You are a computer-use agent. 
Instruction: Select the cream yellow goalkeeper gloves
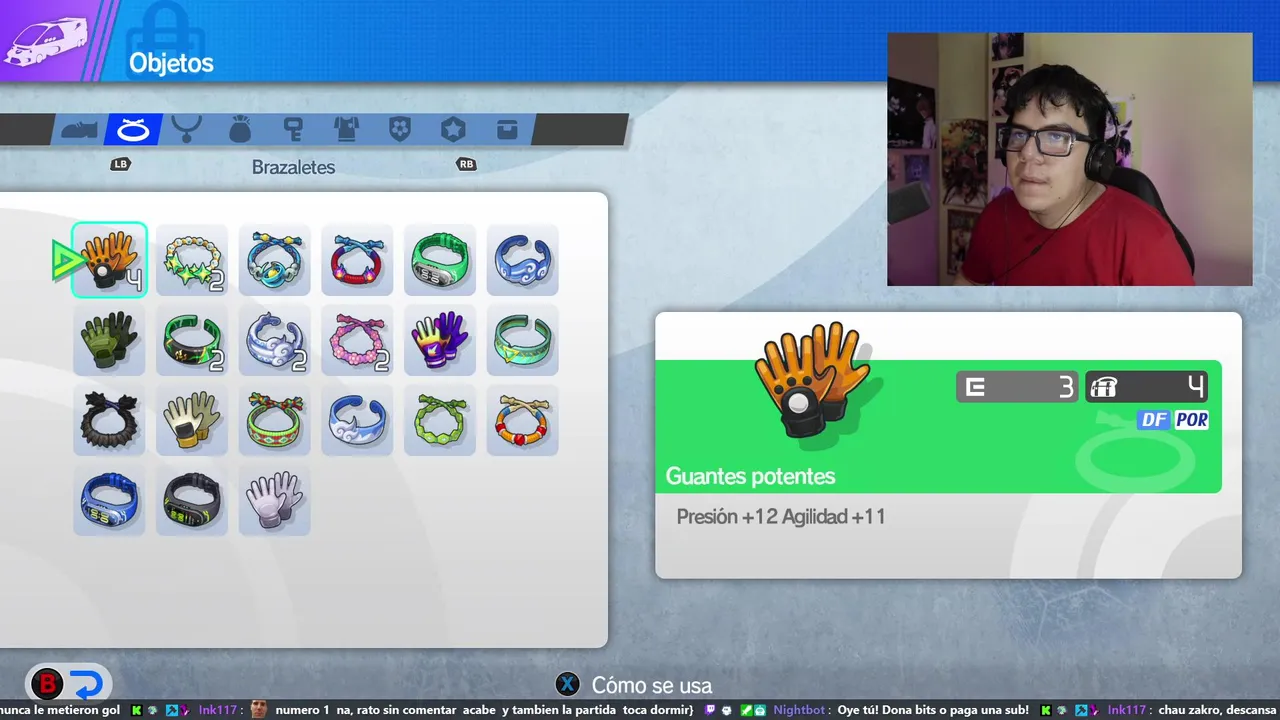click(x=192, y=420)
